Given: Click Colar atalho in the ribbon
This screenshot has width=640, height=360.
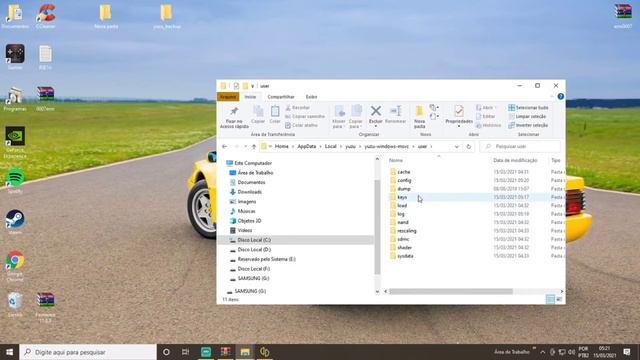Looking at the screenshot, I should coord(301,125).
